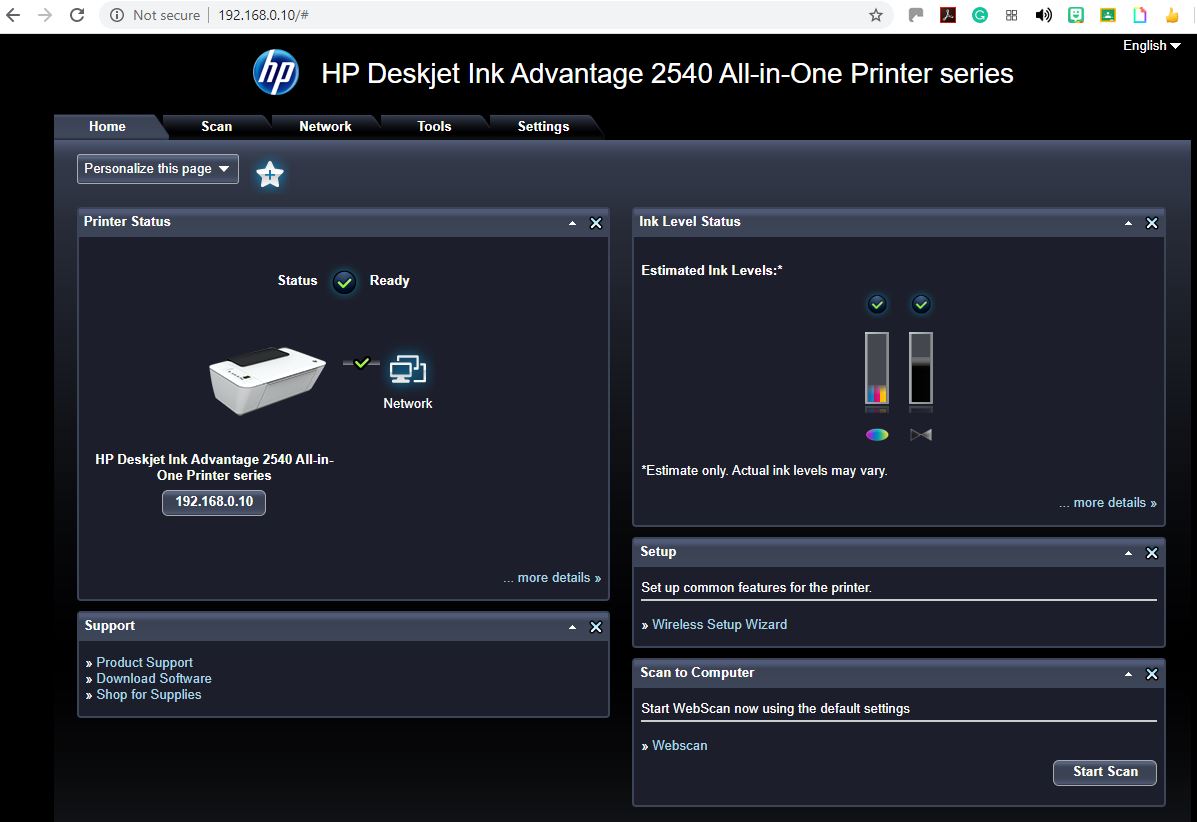The width and height of the screenshot is (1197, 822).
Task: Collapse the Setup panel
Action: tap(1128, 553)
